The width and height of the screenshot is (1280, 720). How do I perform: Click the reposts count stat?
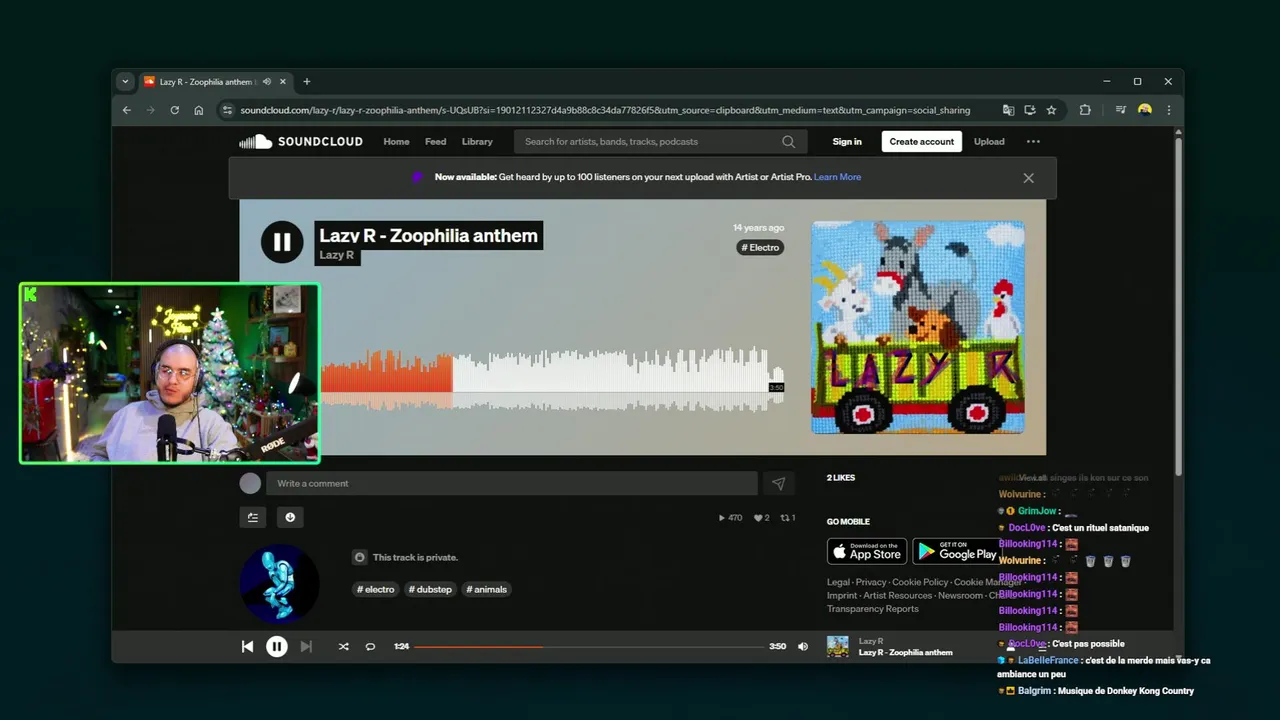(788, 518)
